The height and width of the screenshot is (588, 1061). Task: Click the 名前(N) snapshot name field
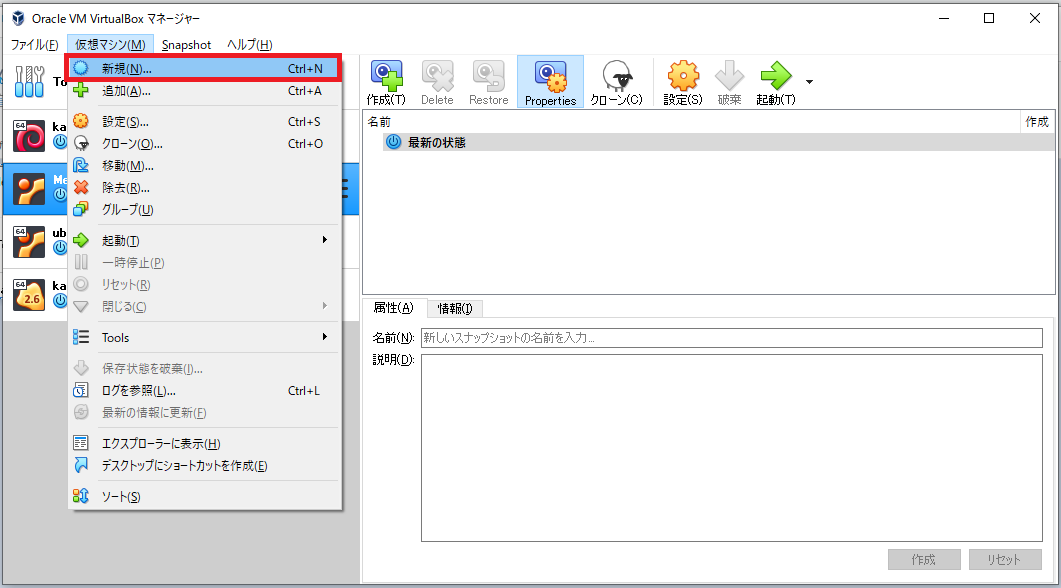pyautogui.click(x=731, y=338)
